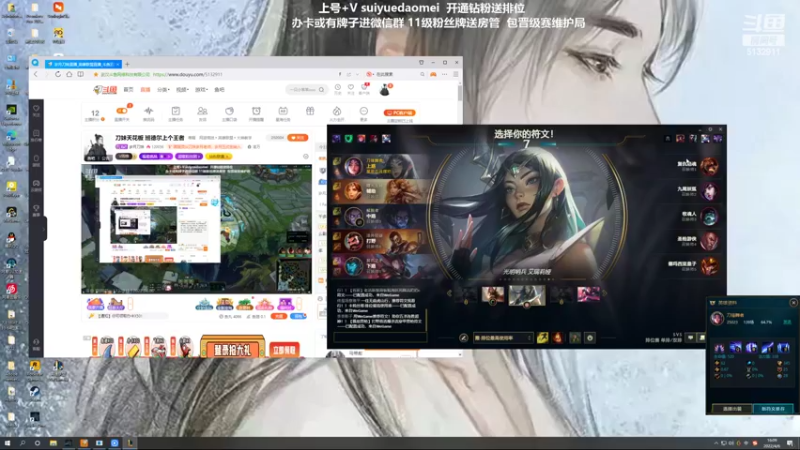The height and width of the screenshot is (450, 800).
Task: Open Douyu 直播 nav item
Action: pos(145,90)
